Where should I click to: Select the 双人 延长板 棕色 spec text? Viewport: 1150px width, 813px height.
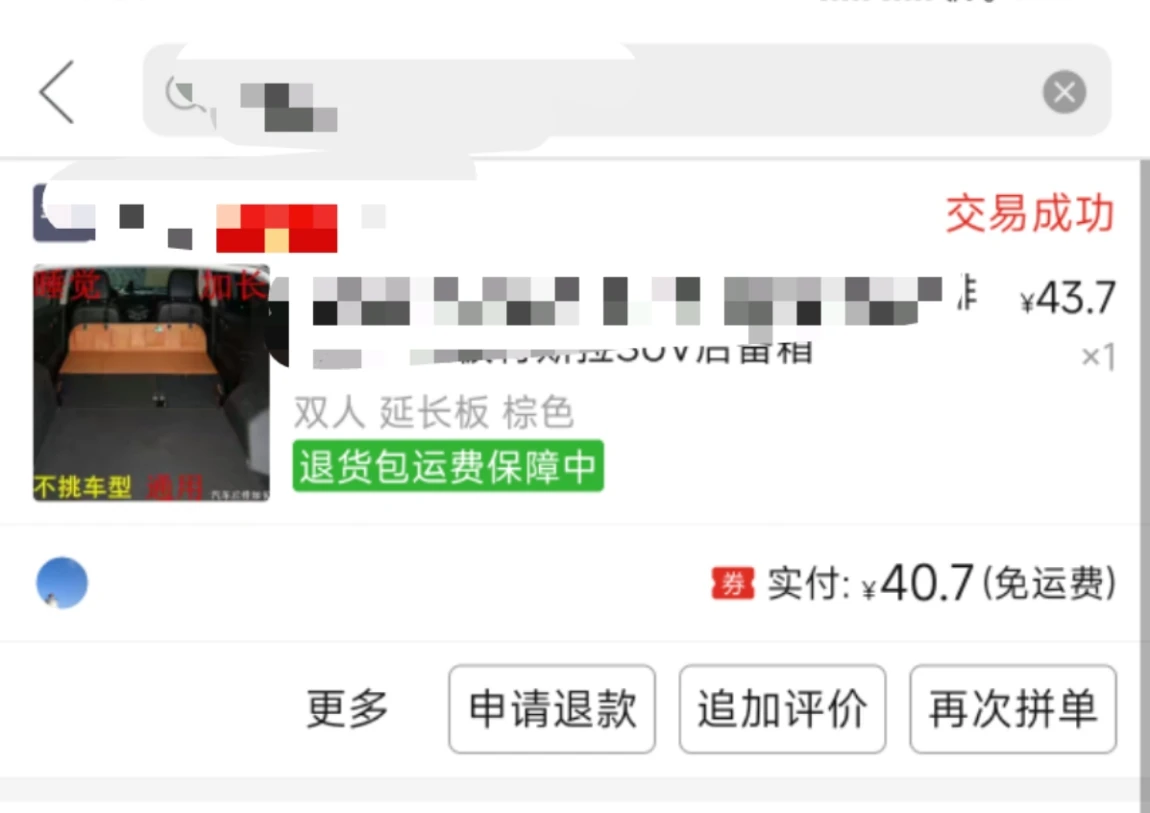(x=433, y=412)
